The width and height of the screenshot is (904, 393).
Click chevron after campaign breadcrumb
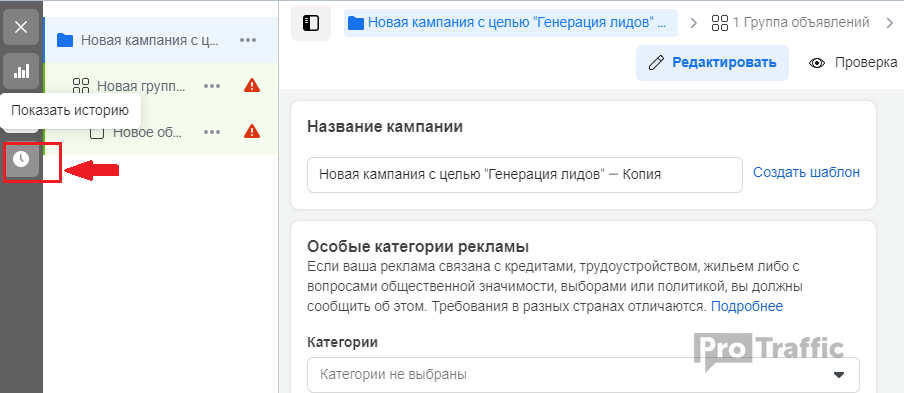694,23
